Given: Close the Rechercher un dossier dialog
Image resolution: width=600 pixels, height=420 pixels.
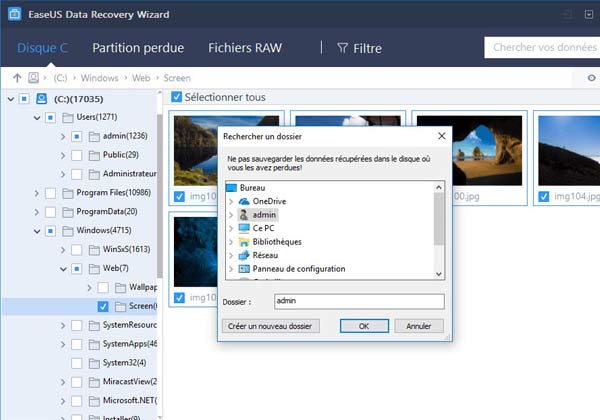Looking at the screenshot, I should point(442,136).
